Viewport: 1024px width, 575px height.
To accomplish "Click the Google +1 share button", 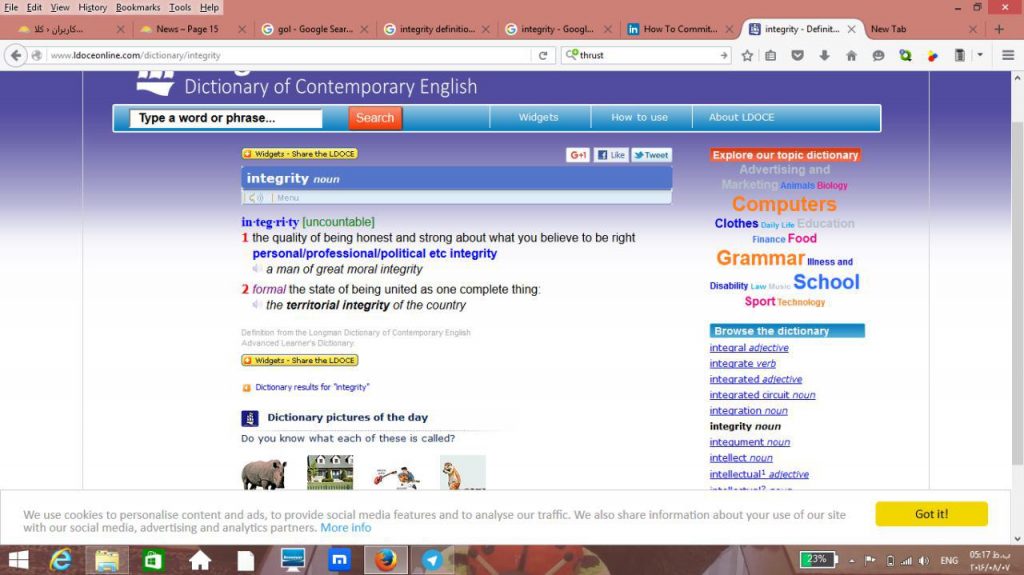I will [578, 155].
